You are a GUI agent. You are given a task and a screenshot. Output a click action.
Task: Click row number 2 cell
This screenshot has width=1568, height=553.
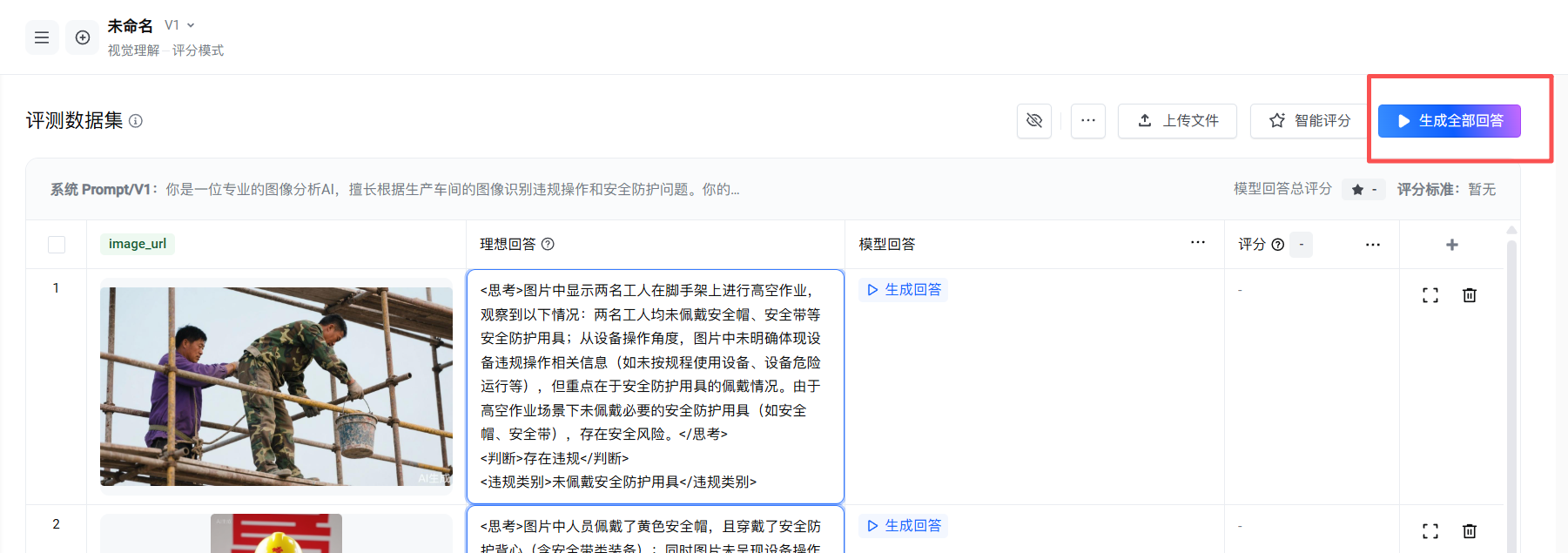pos(56,524)
